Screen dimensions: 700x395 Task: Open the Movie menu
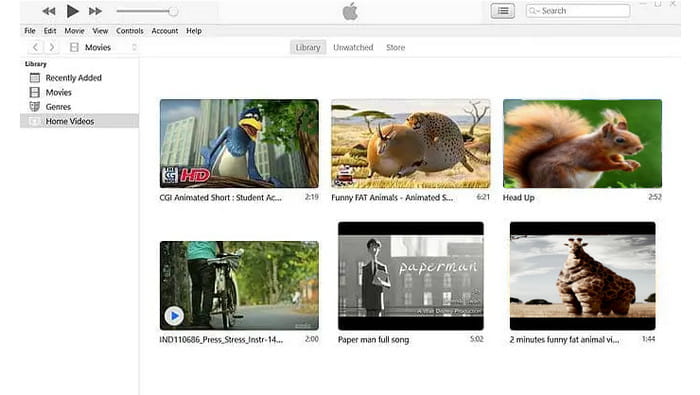(x=74, y=31)
